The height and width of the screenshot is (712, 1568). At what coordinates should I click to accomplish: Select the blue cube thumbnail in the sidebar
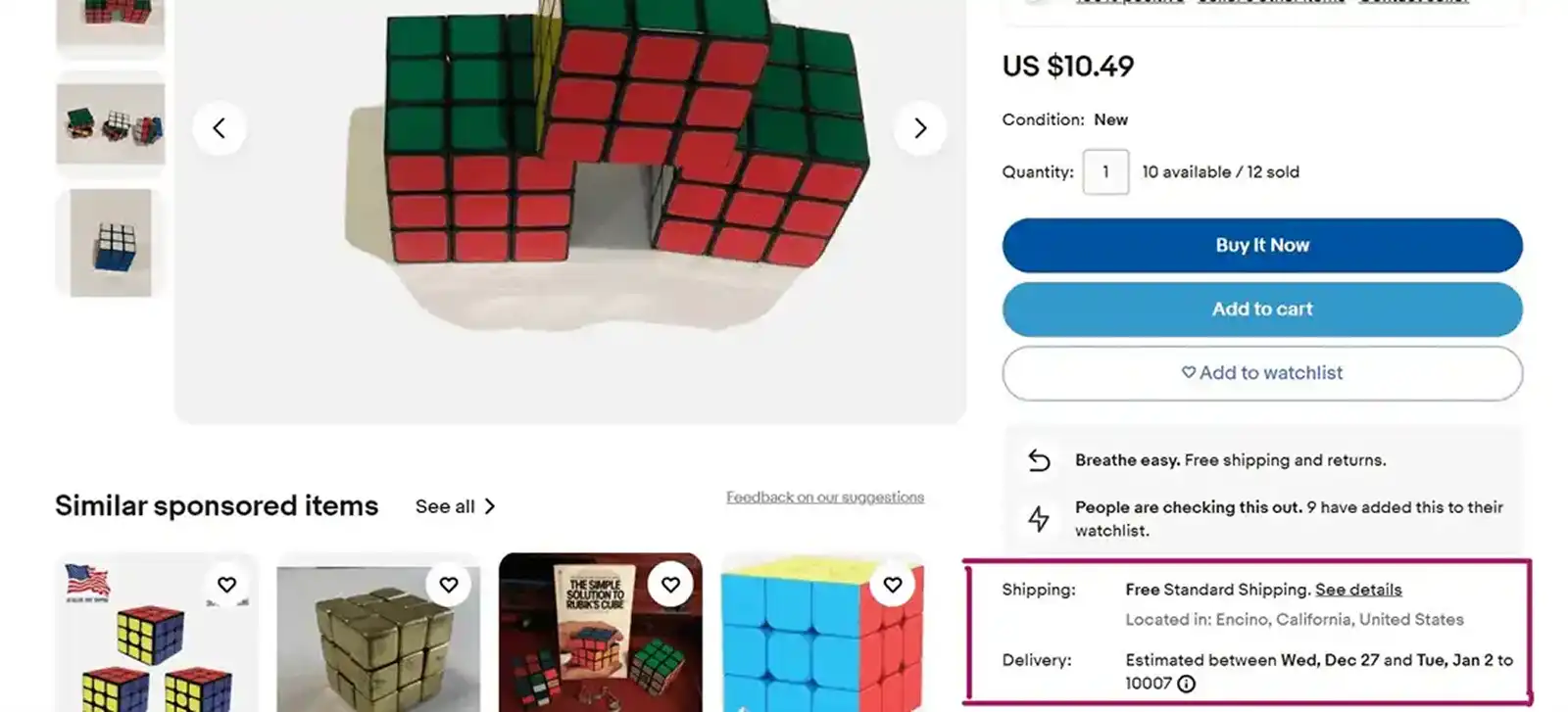coord(110,244)
